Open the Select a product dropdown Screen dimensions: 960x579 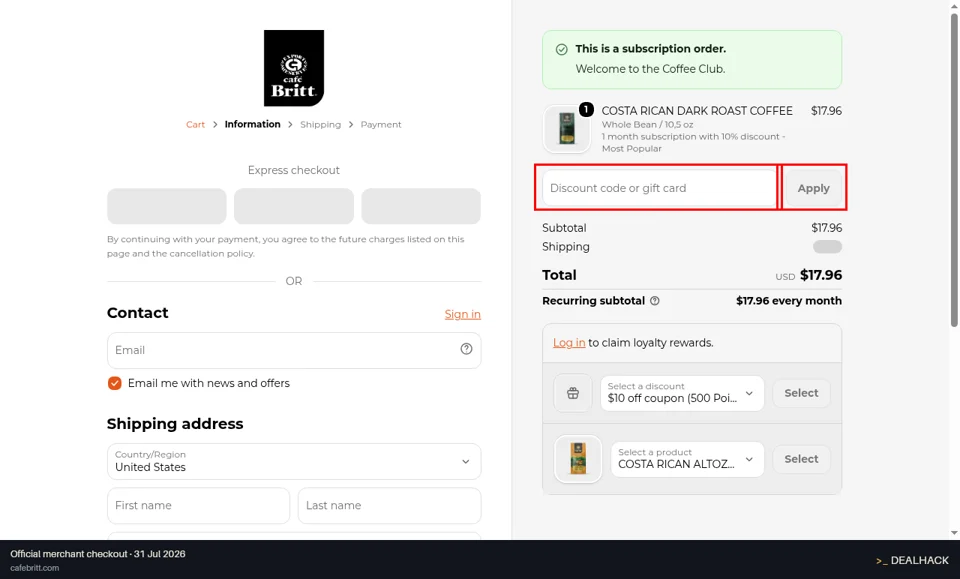687,459
